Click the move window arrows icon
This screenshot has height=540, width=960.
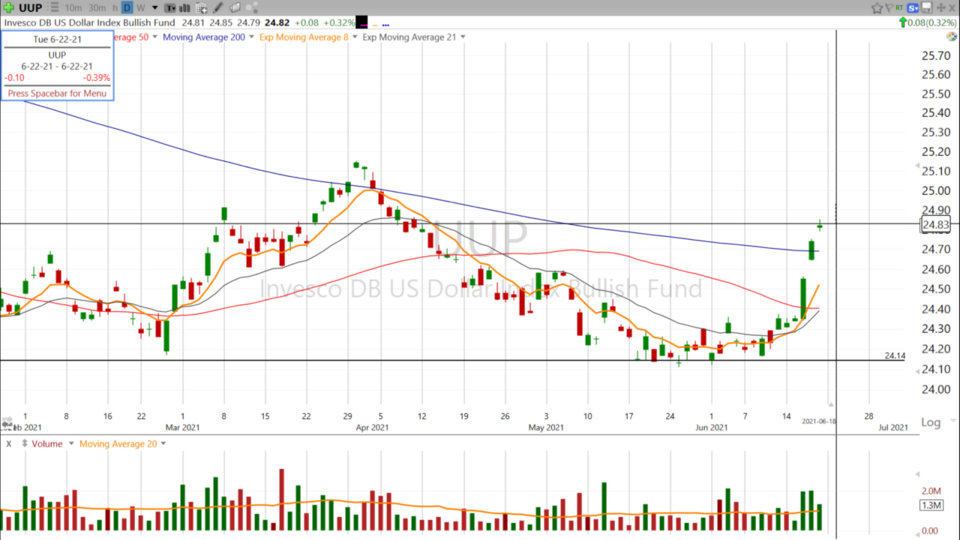(941, 7)
